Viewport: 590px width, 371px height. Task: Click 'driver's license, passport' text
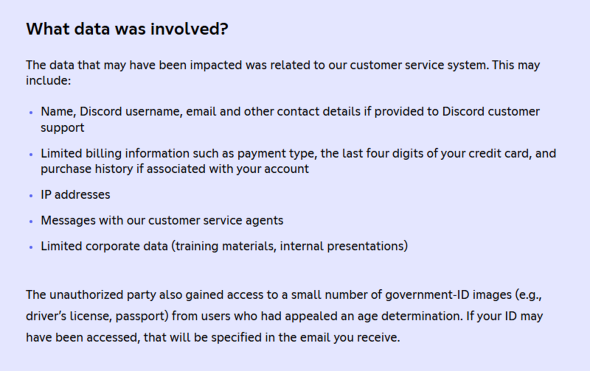click(97, 316)
